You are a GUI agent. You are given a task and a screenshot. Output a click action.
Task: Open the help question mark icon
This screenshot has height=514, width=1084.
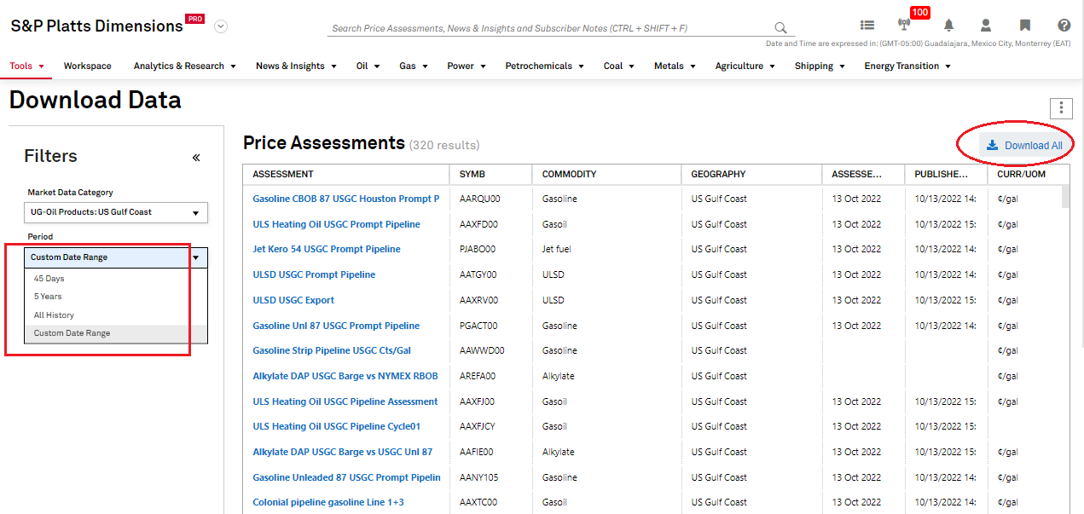(1064, 25)
